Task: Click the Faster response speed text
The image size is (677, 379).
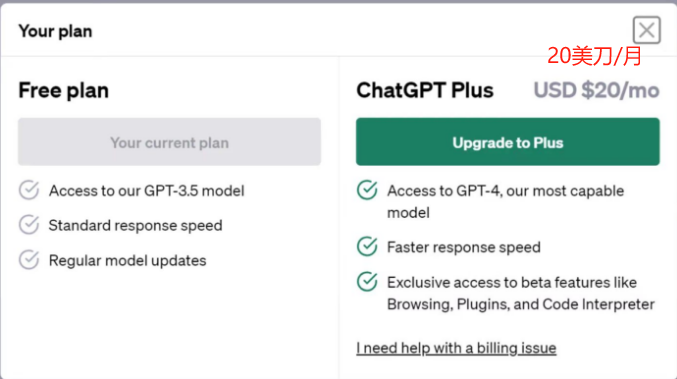Action: tap(464, 247)
